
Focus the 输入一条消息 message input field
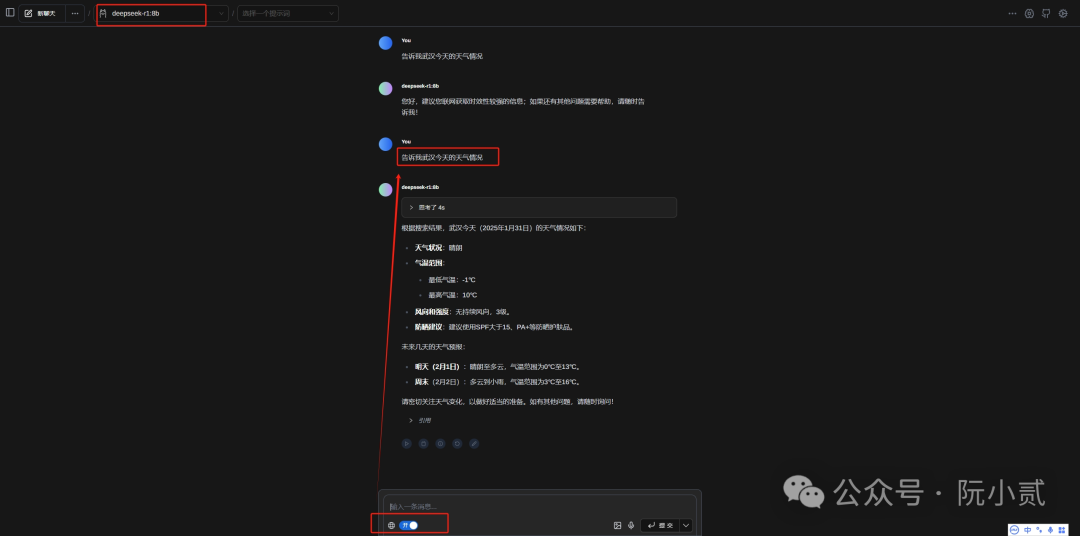point(539,506)
